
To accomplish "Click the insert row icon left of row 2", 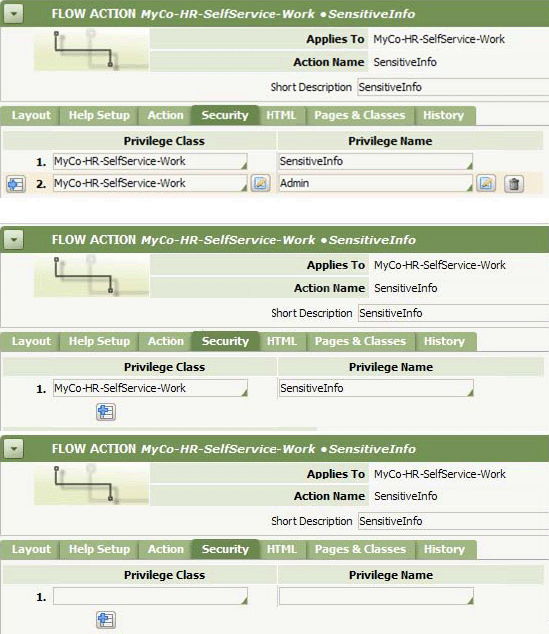I will click(x=16, y=184).
